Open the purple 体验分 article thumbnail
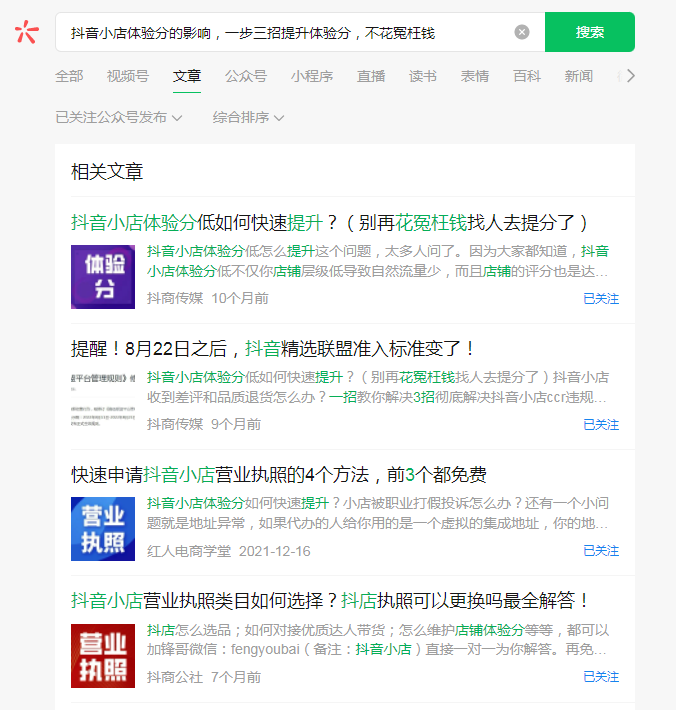Viewport: 676px width, 710px height. click(103, 277)
